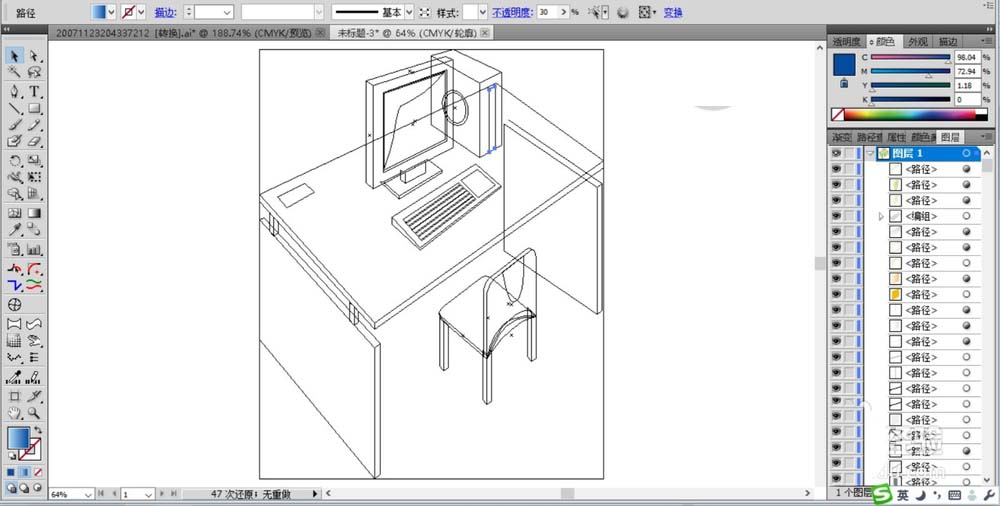Click target circle of first 路径 row
Viewport: 1000px width, 506px height.
(966, 169)
